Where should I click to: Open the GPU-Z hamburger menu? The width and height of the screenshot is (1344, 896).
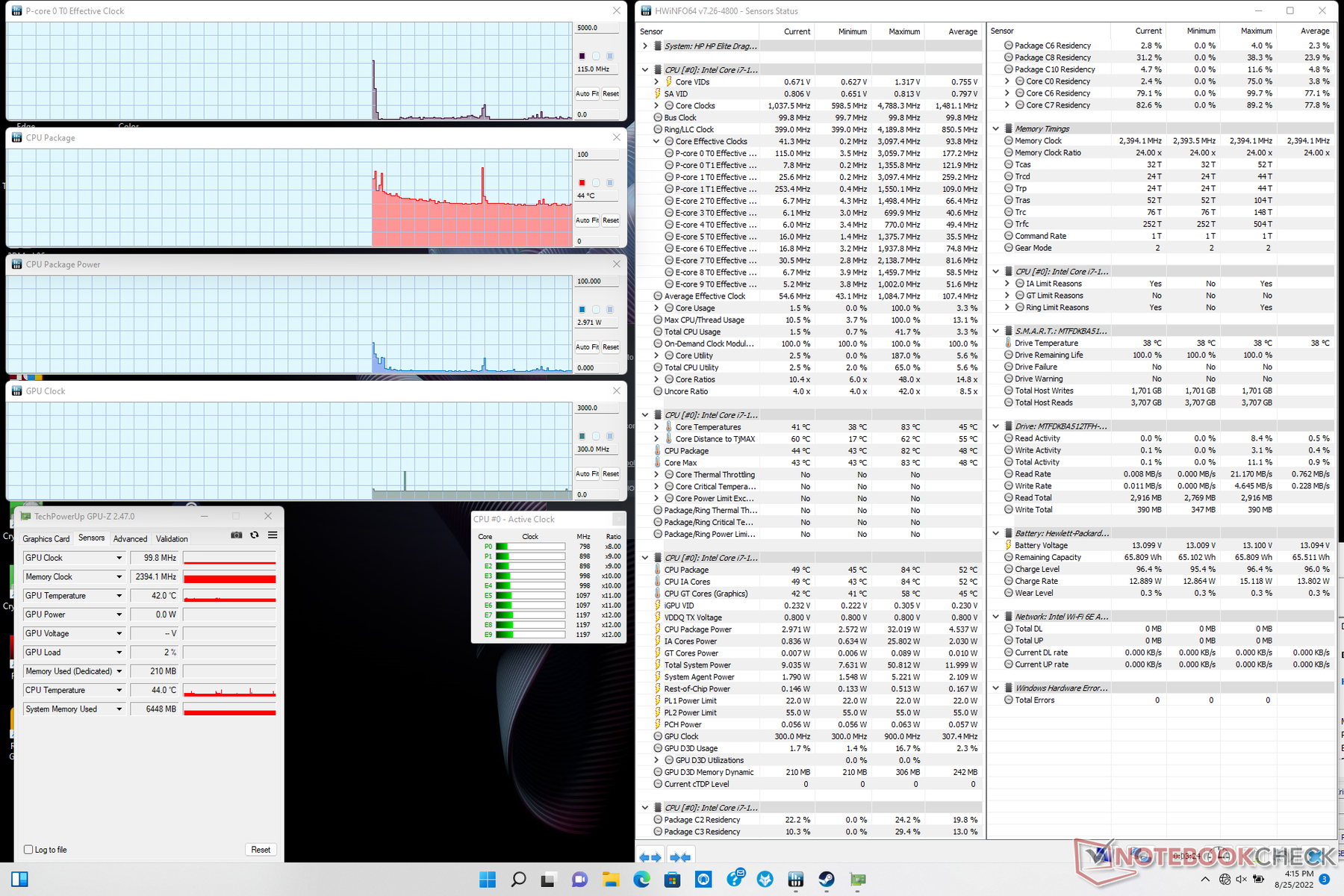273,535
